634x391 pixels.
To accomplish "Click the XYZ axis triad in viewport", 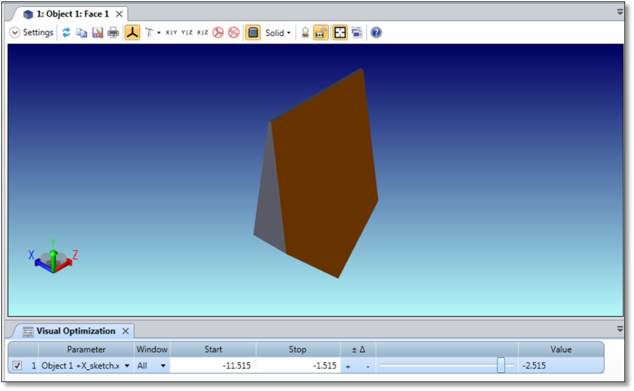I will [x=53, y=257].
